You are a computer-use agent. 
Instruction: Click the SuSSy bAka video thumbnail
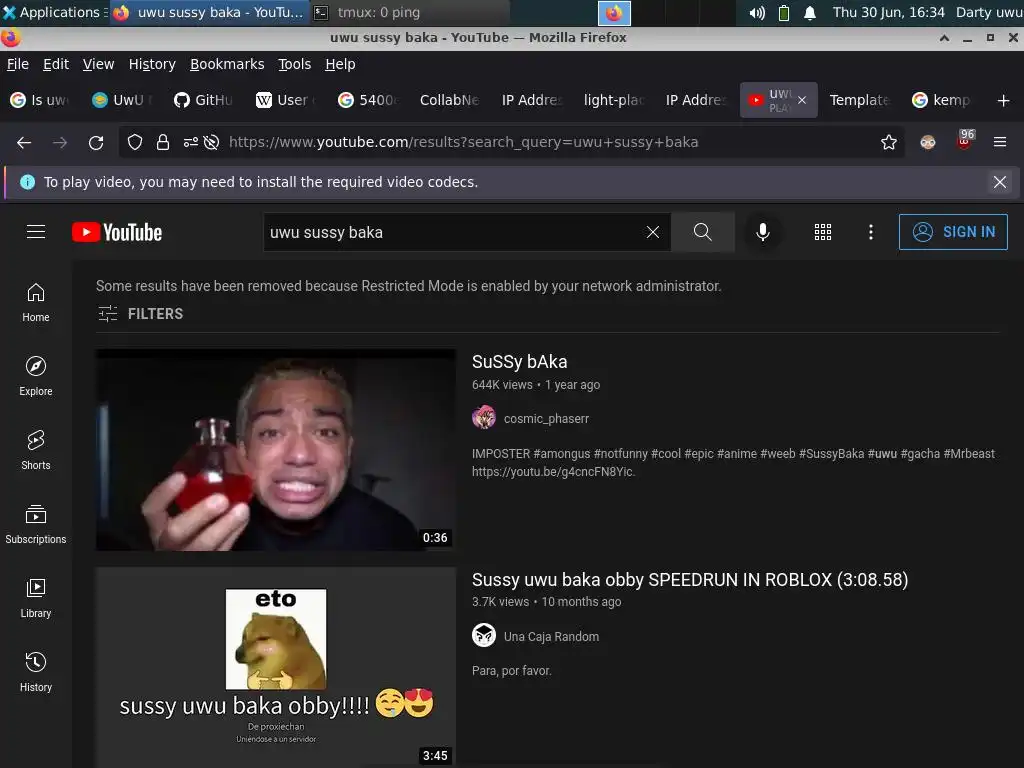point(276,449)
